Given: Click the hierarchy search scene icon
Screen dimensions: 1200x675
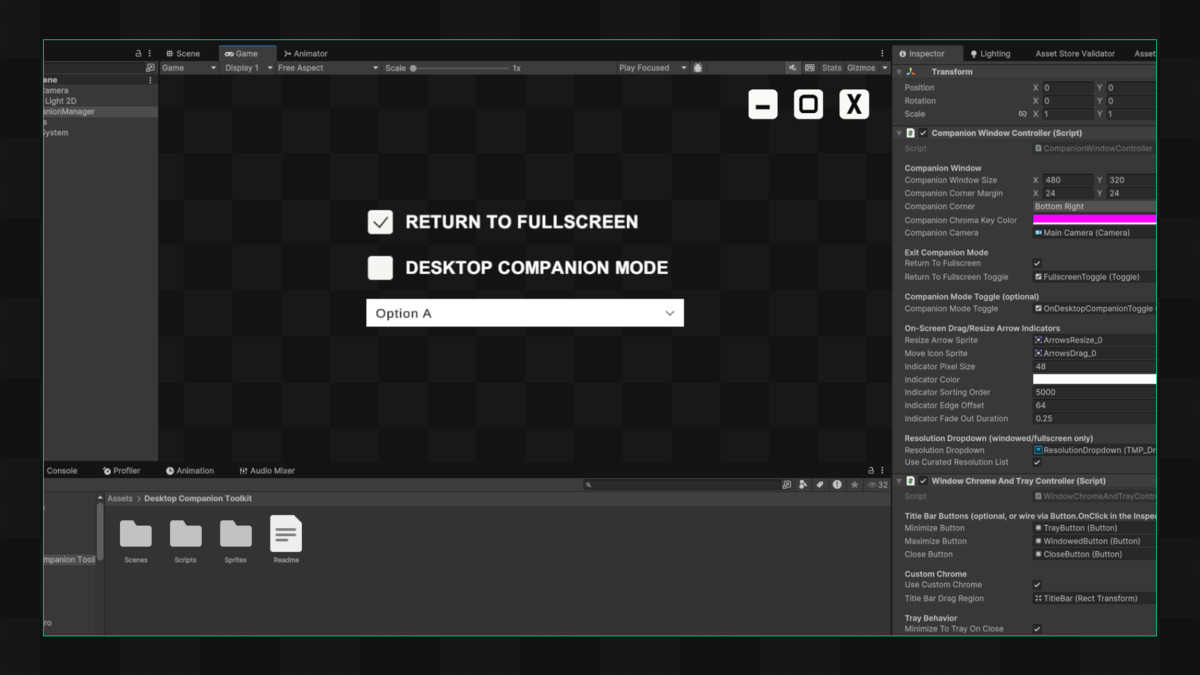Looking at the screenshot, I should tap(150, 68).
